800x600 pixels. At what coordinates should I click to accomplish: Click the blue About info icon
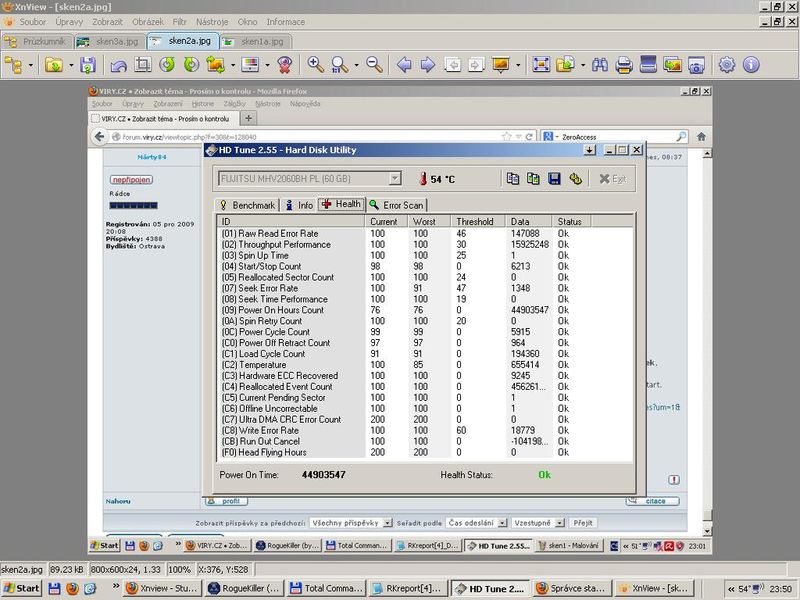pos(751,65)
